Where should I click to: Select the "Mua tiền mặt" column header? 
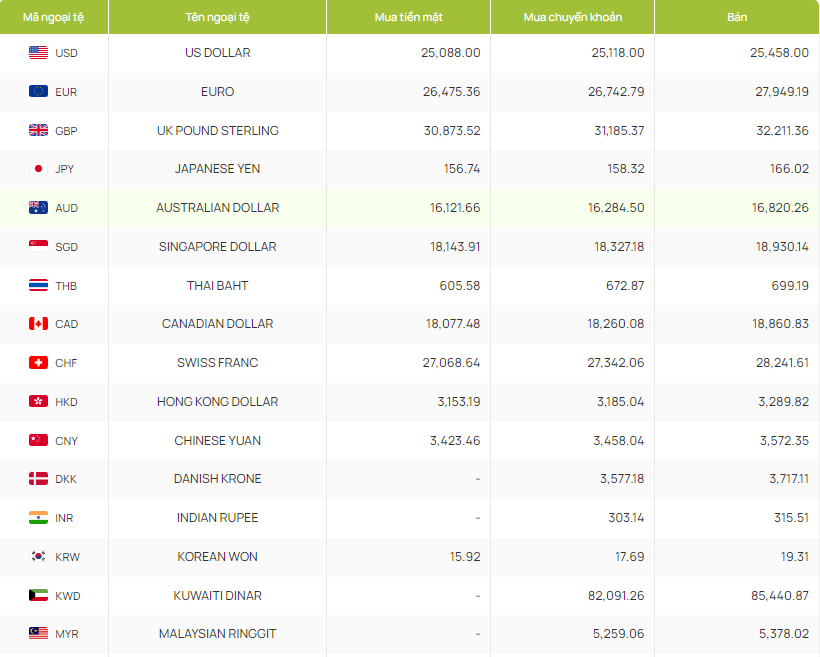408,17
